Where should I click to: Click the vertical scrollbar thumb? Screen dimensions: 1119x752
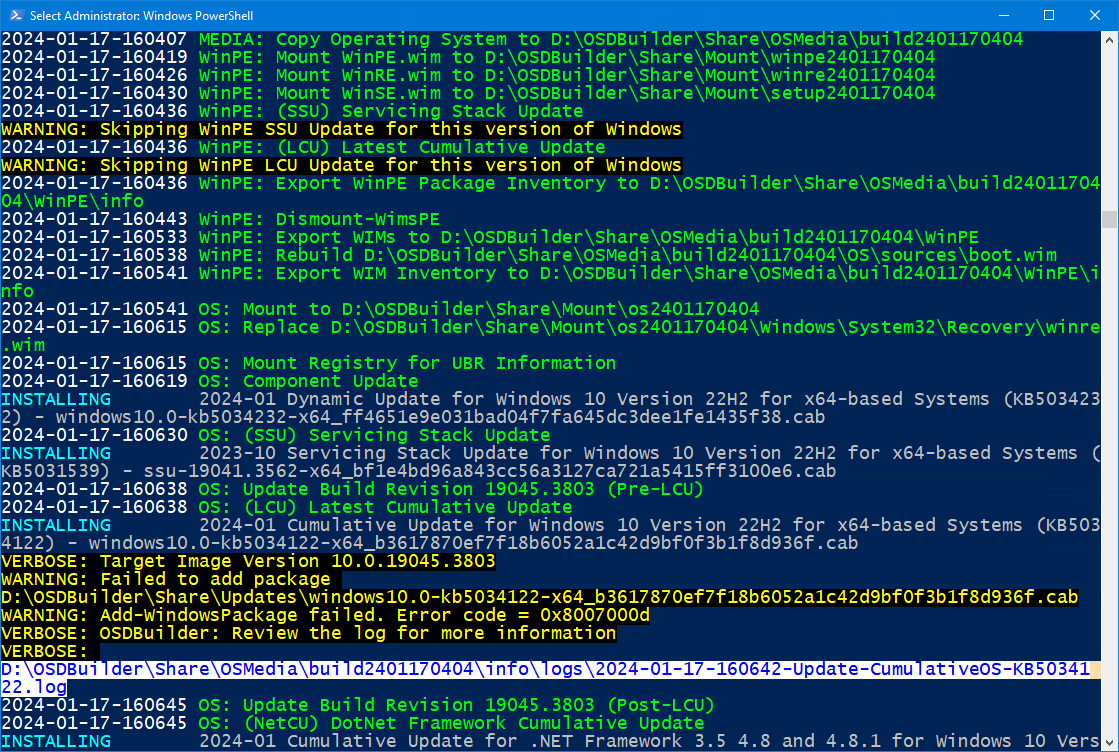coord(1109,219)
